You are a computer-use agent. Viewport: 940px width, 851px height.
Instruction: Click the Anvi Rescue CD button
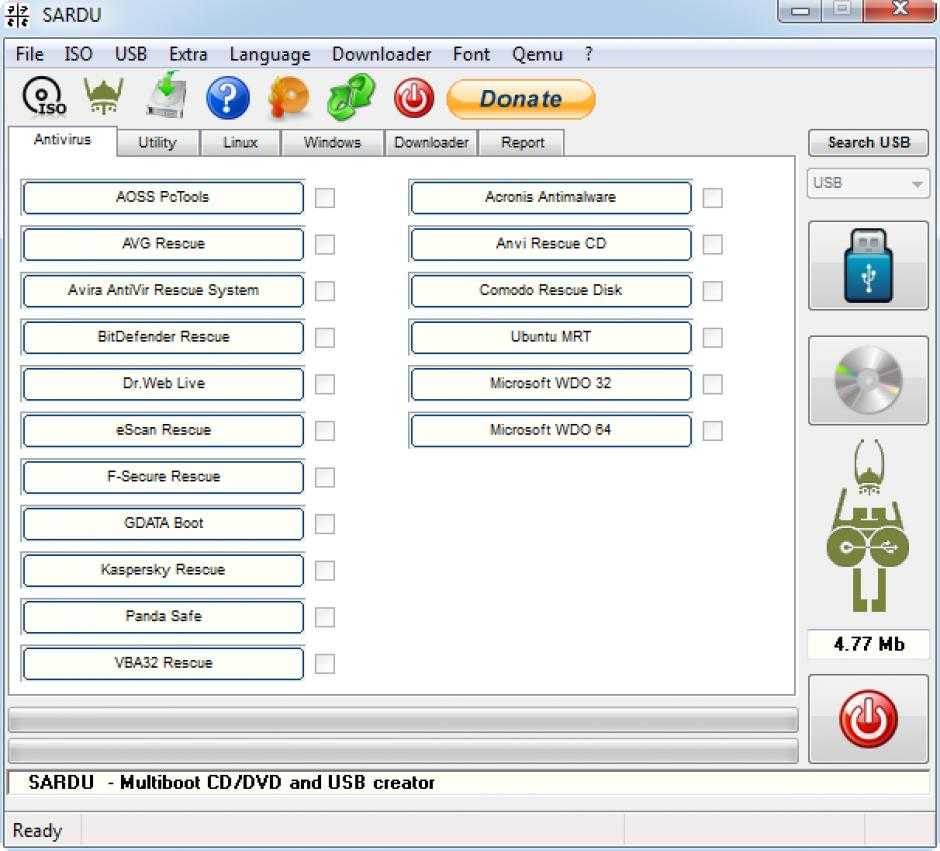551,244
